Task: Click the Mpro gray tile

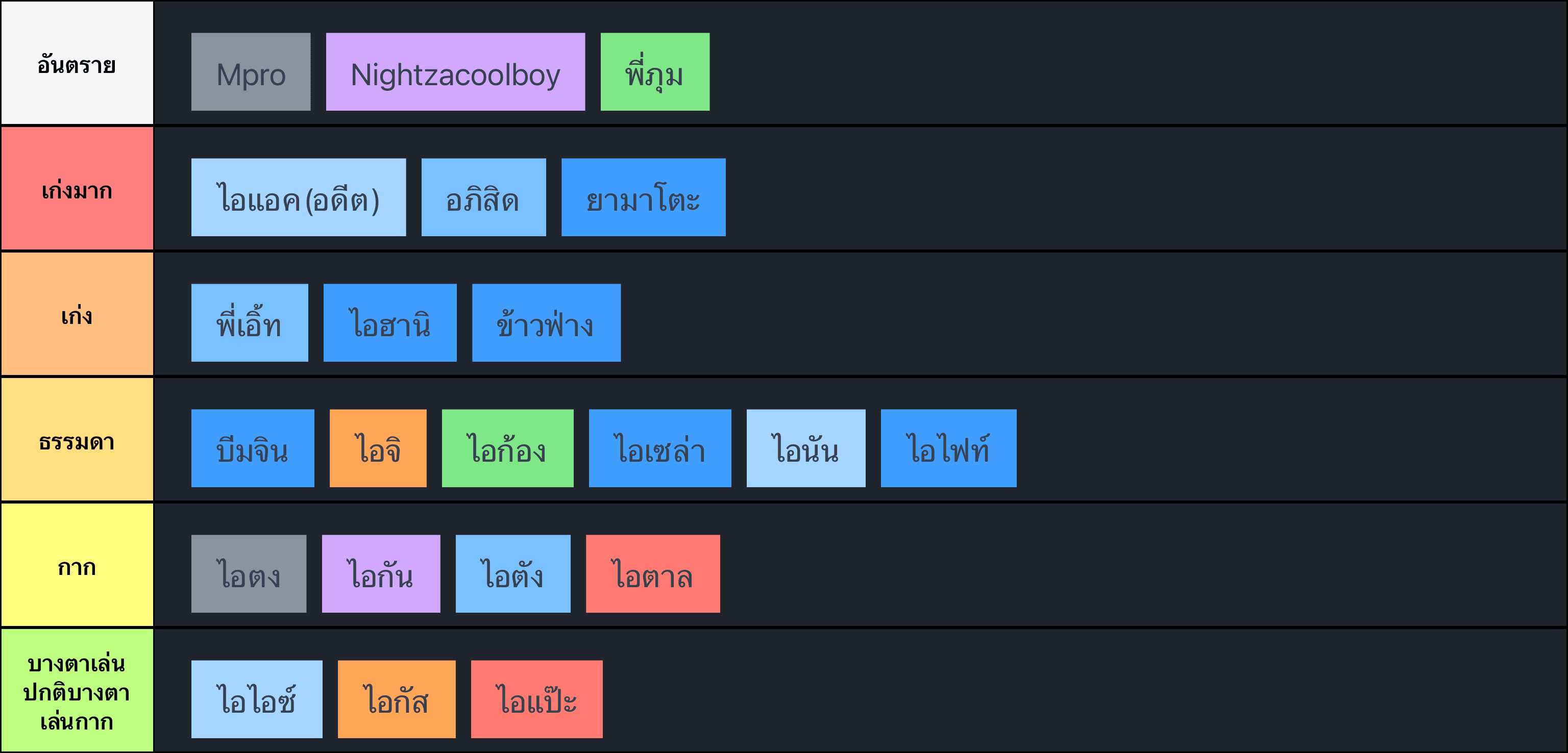Action: [251, 72]
